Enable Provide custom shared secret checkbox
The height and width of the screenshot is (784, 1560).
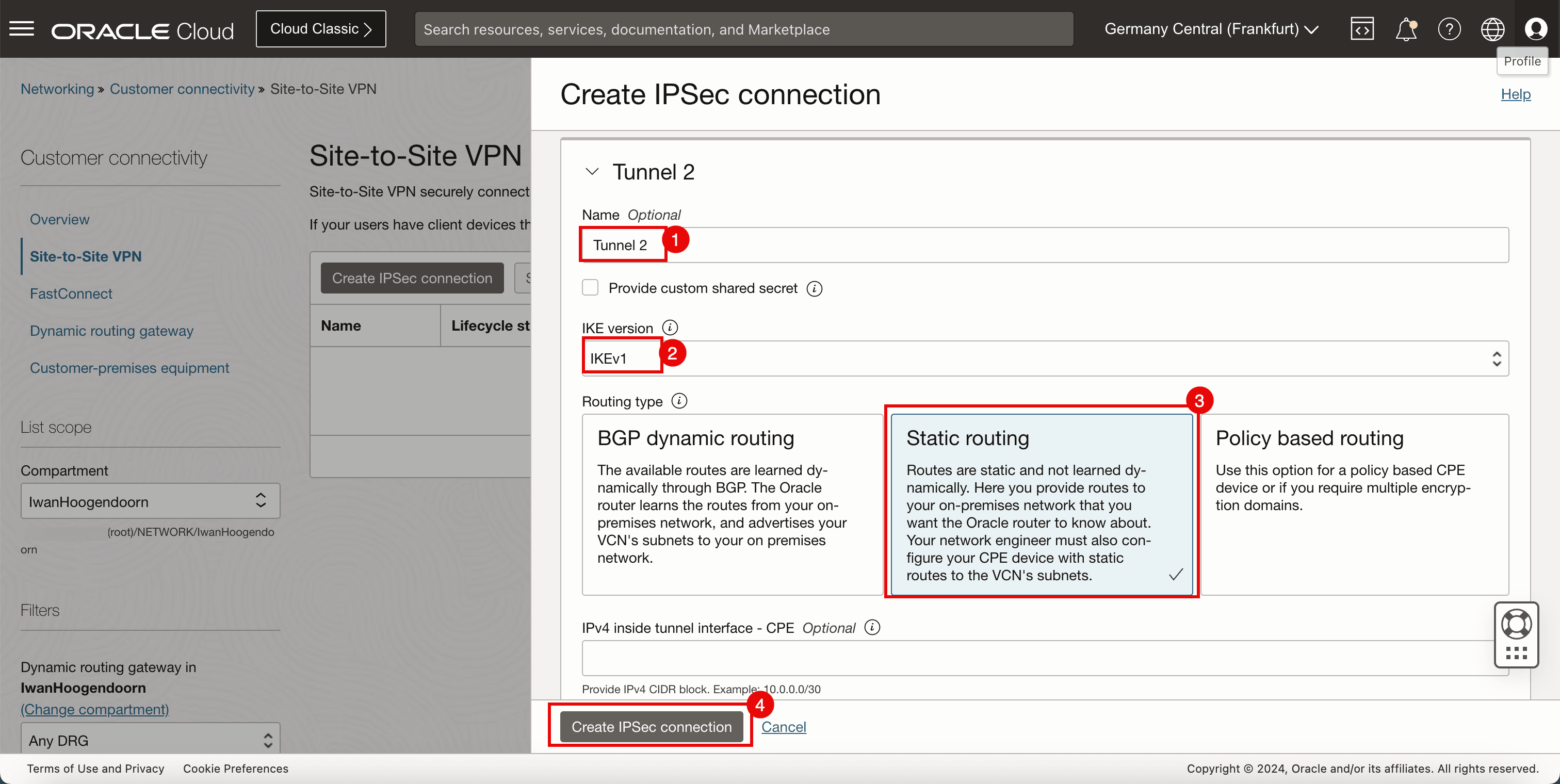[590, 288]
